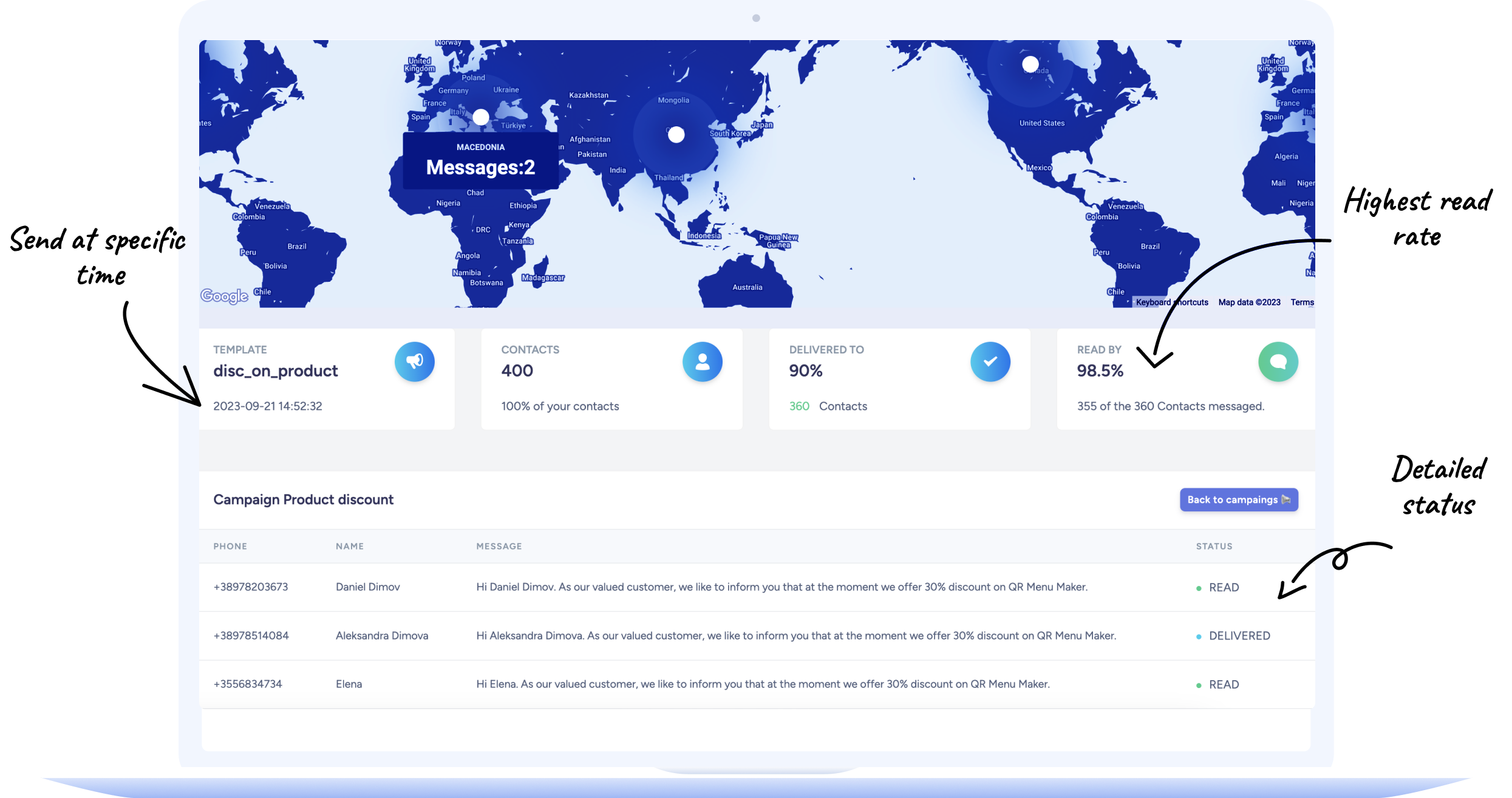Click the white marker near Mongolia
The height and width of the screenshot is (798, 1512).
point(676,135)
